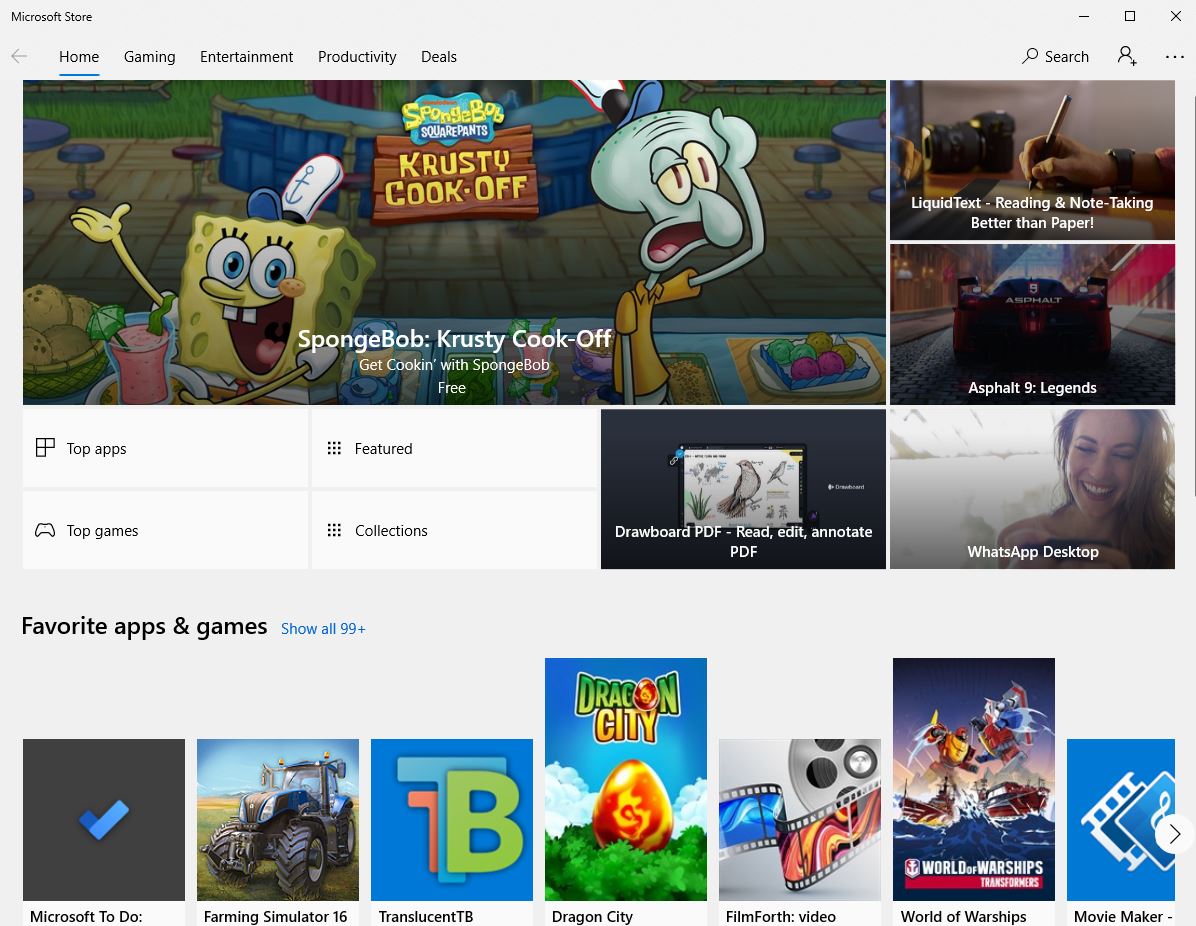Open the FilmForth video editor icon
Screen dimensions: 1196x926
[x=799, y=819]
